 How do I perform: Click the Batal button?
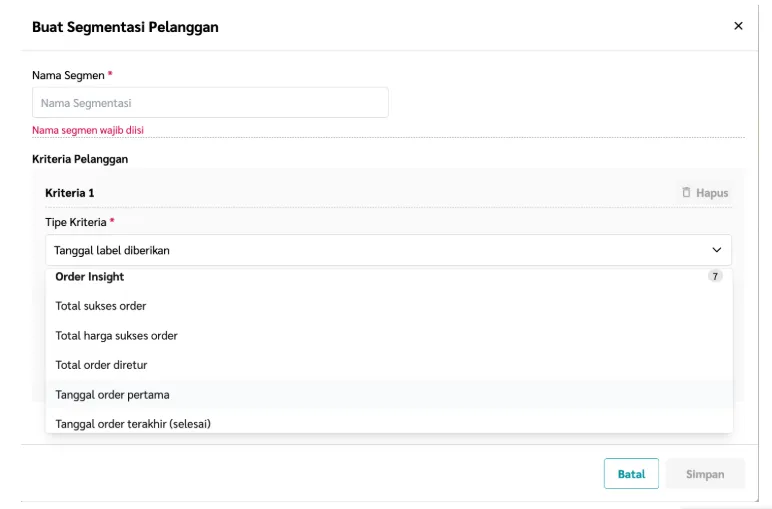point(631,474)
